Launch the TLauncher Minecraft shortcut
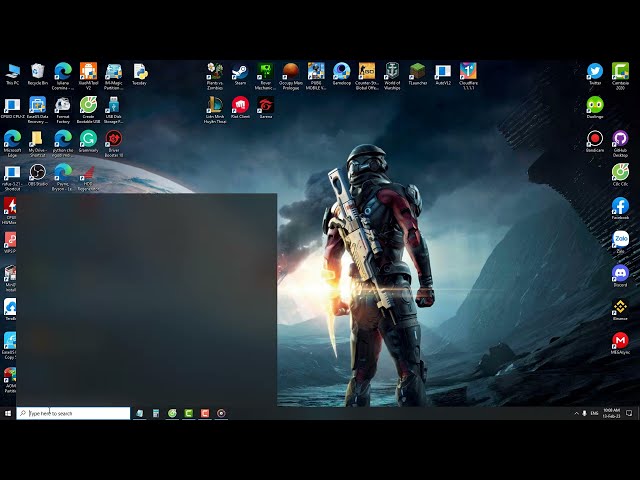640x480 pixels. point(418,75)
